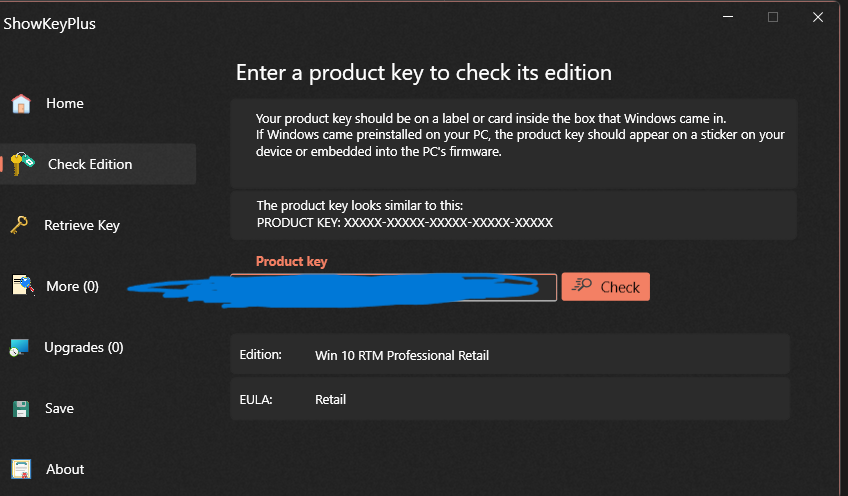
Task: Go to the Home menu item
Action: [x=65, y=103]
